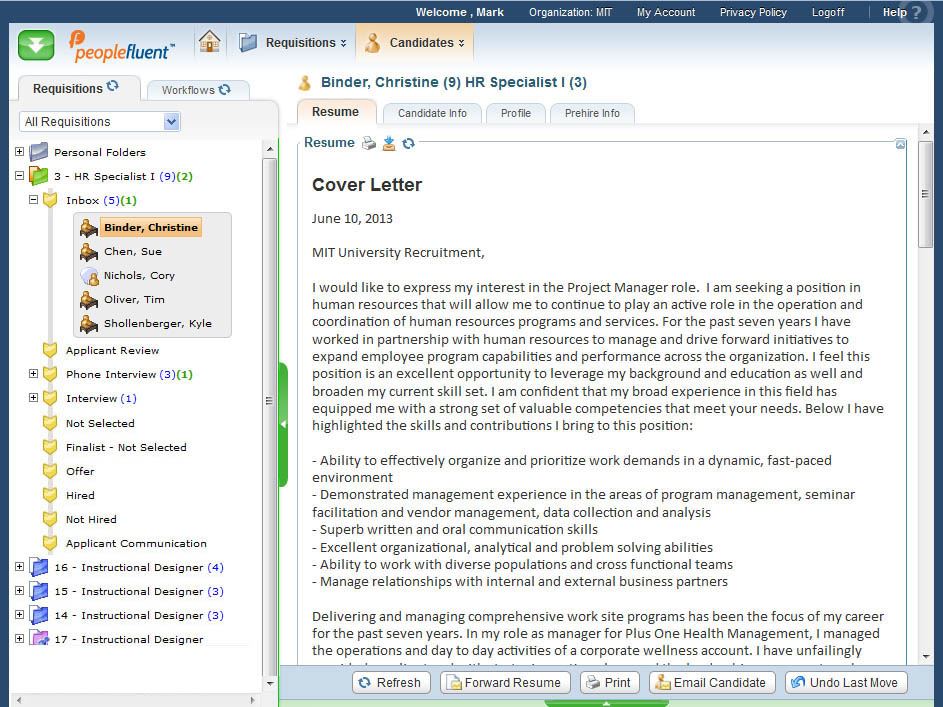Switch to the Candidate Info tab
943x707 pixels.
432,113
